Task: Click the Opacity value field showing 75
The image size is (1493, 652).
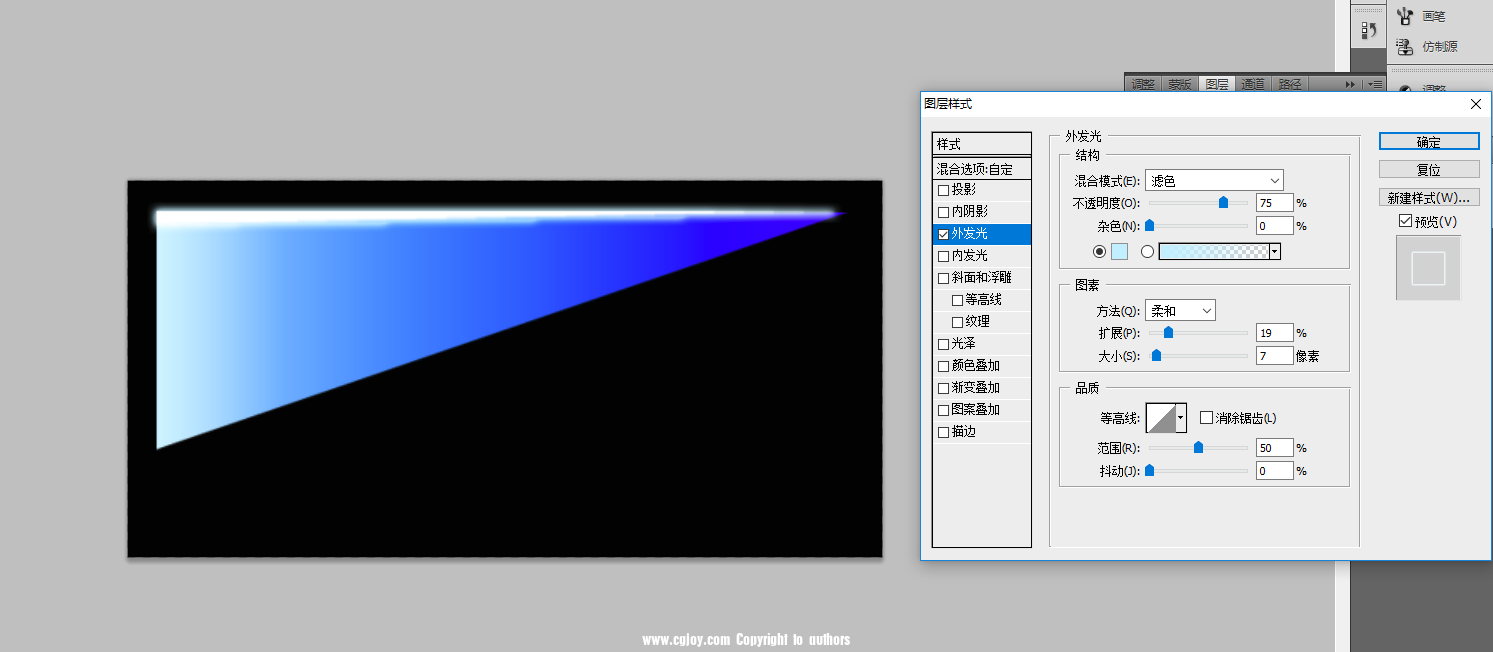Action: tap(1274, 203)
